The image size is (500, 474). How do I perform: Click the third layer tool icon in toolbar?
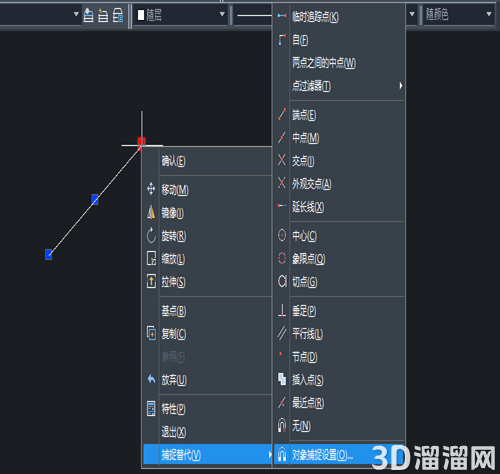(118, 15)
